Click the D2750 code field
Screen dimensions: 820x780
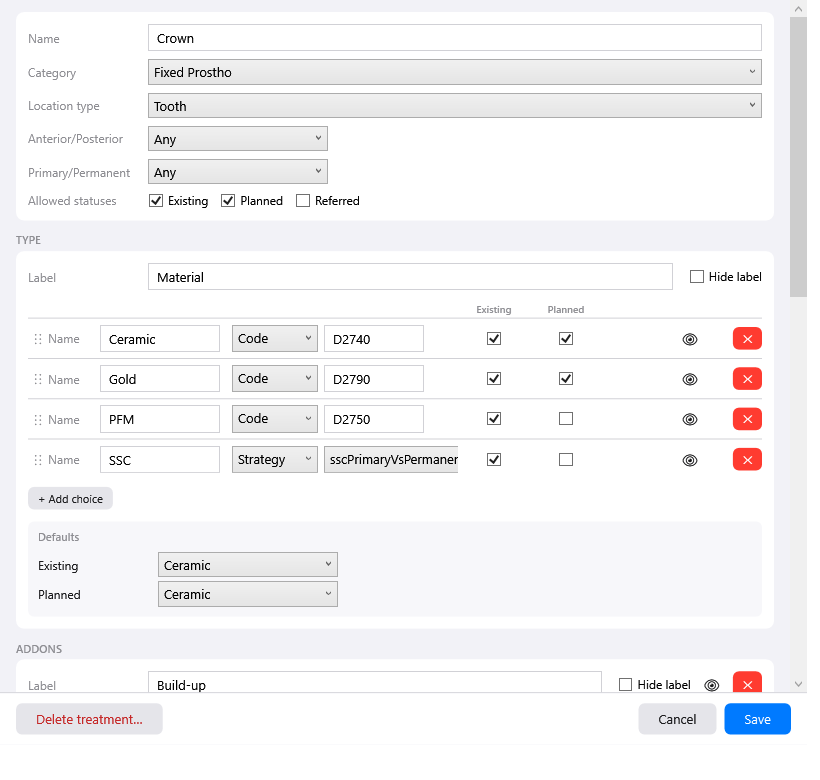(x=374, y=419)
